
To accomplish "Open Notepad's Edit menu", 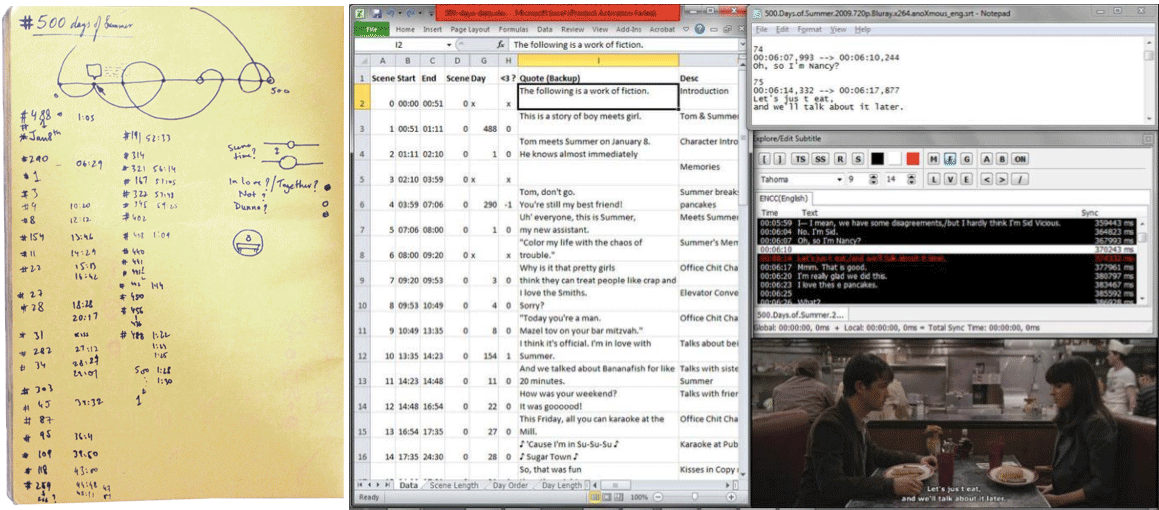I will 783,30.
